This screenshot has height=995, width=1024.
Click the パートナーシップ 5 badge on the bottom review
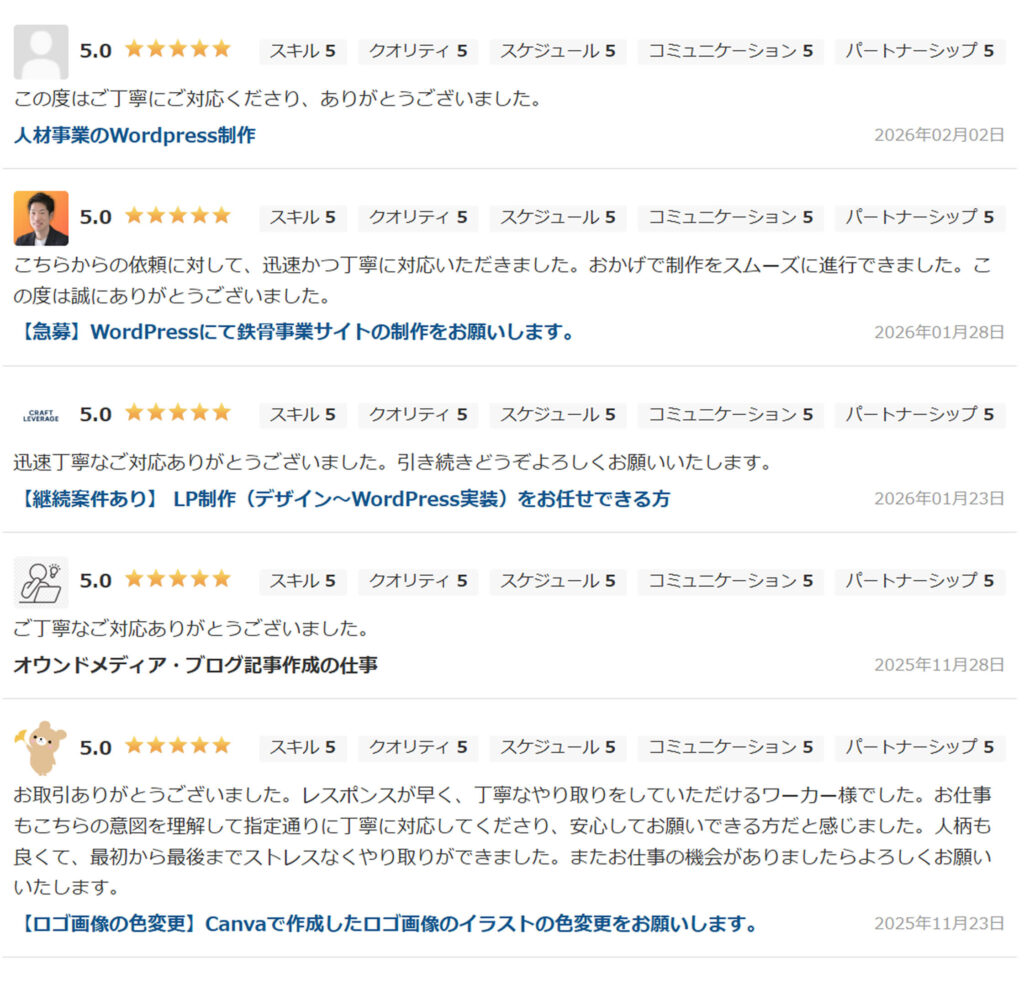[x=920, y=747]
